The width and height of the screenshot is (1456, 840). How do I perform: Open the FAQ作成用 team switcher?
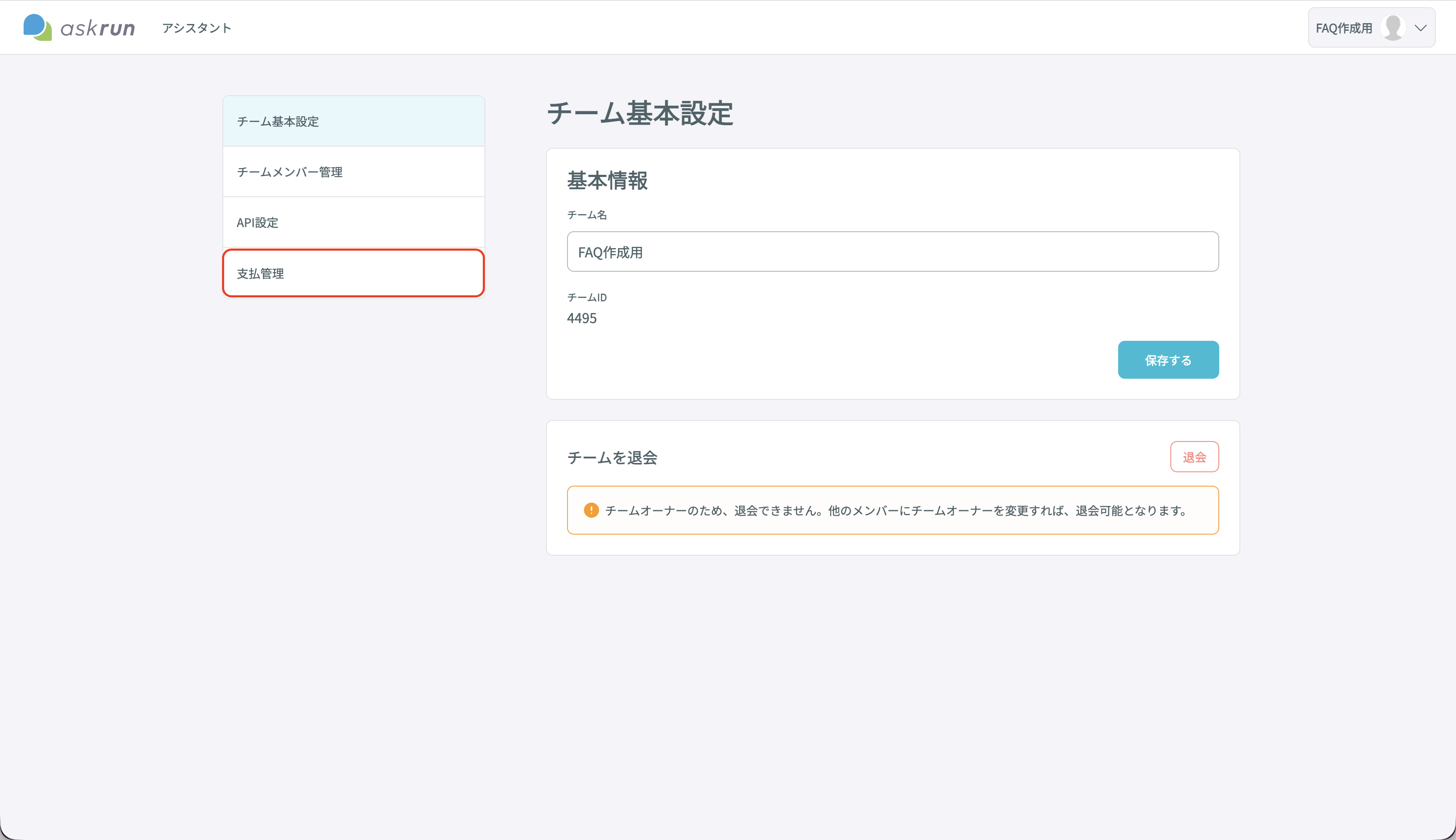1371,28
